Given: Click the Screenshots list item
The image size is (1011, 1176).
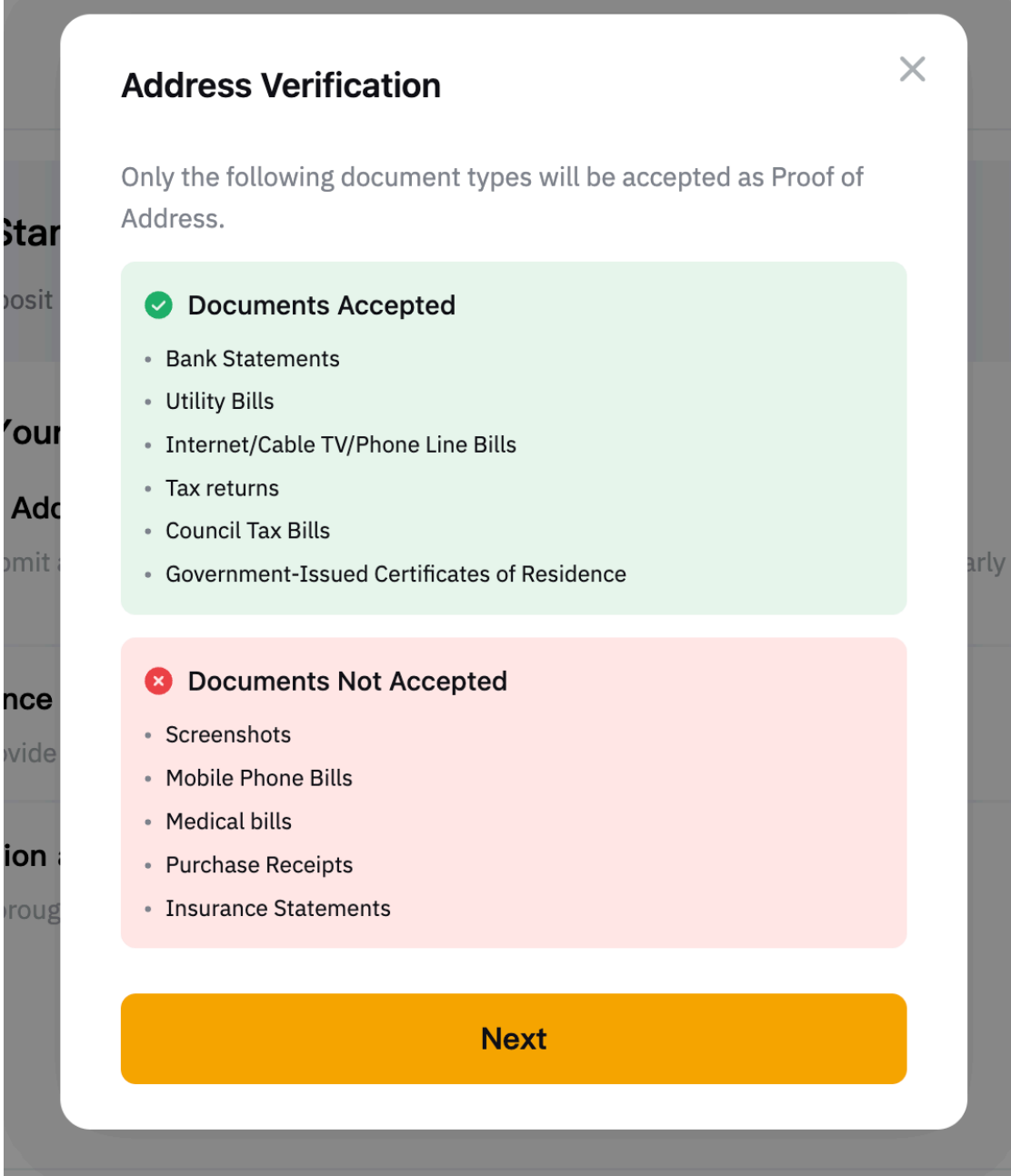Looking at the screenshot, I should point(228,734).
